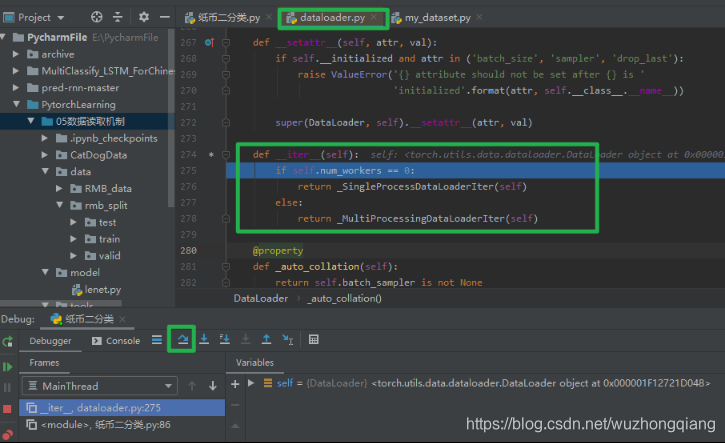The width and height of the screenshot is (725, 443).
Task: Expand MultiClassify_LSTM_ForChinese folder
Action: [16, 71]
